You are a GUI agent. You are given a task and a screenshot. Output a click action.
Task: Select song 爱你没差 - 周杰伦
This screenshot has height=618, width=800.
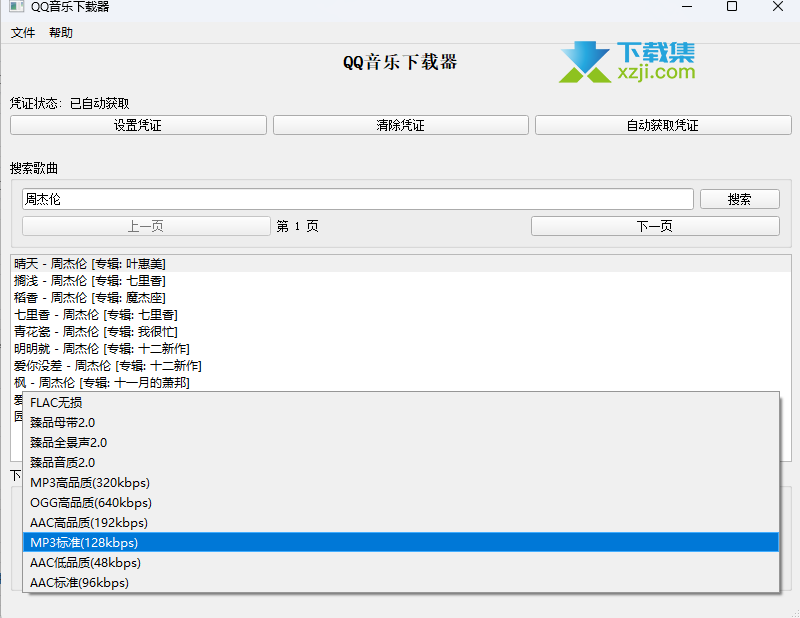point(401,365)
